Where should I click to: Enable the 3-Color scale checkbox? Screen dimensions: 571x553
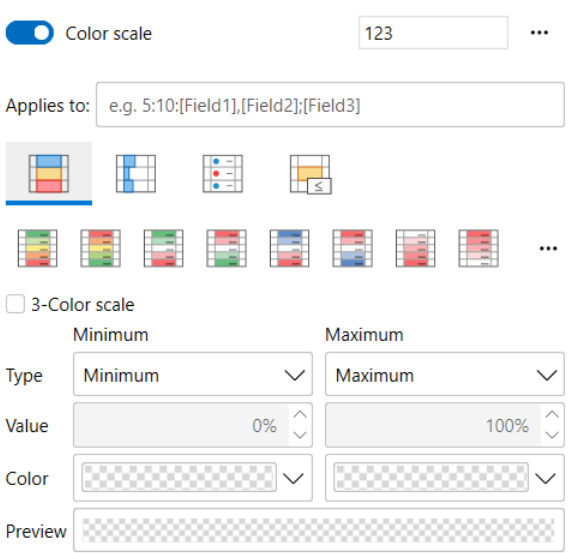(x=15, y=304)
